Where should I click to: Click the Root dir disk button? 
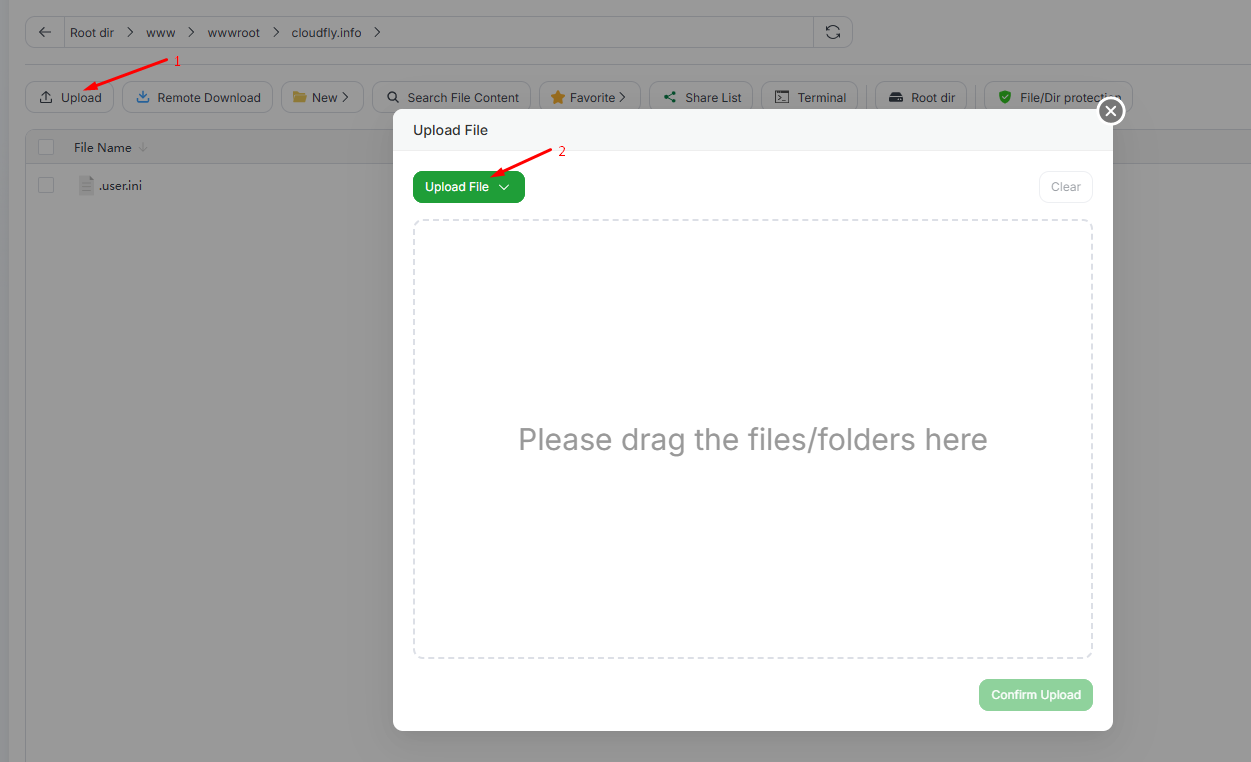pos(920,97)
